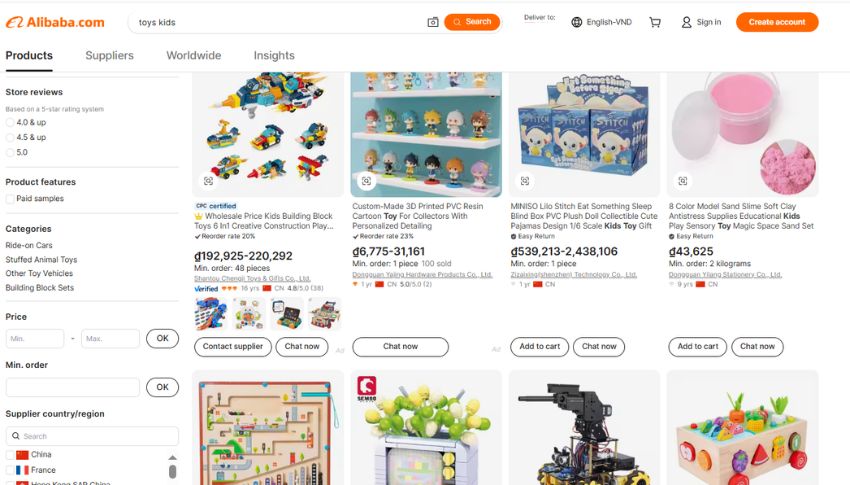
Task: Click Create account button
Action: [x=777, y=22]
